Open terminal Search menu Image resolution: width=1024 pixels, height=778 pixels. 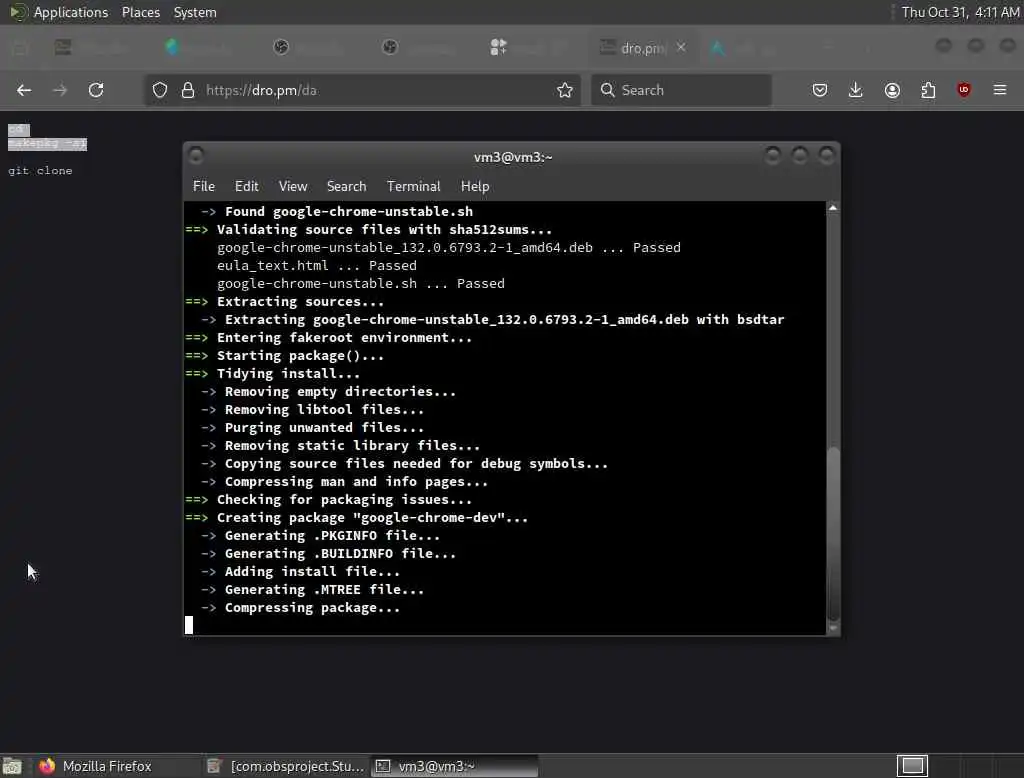click(x=346, y=186)
